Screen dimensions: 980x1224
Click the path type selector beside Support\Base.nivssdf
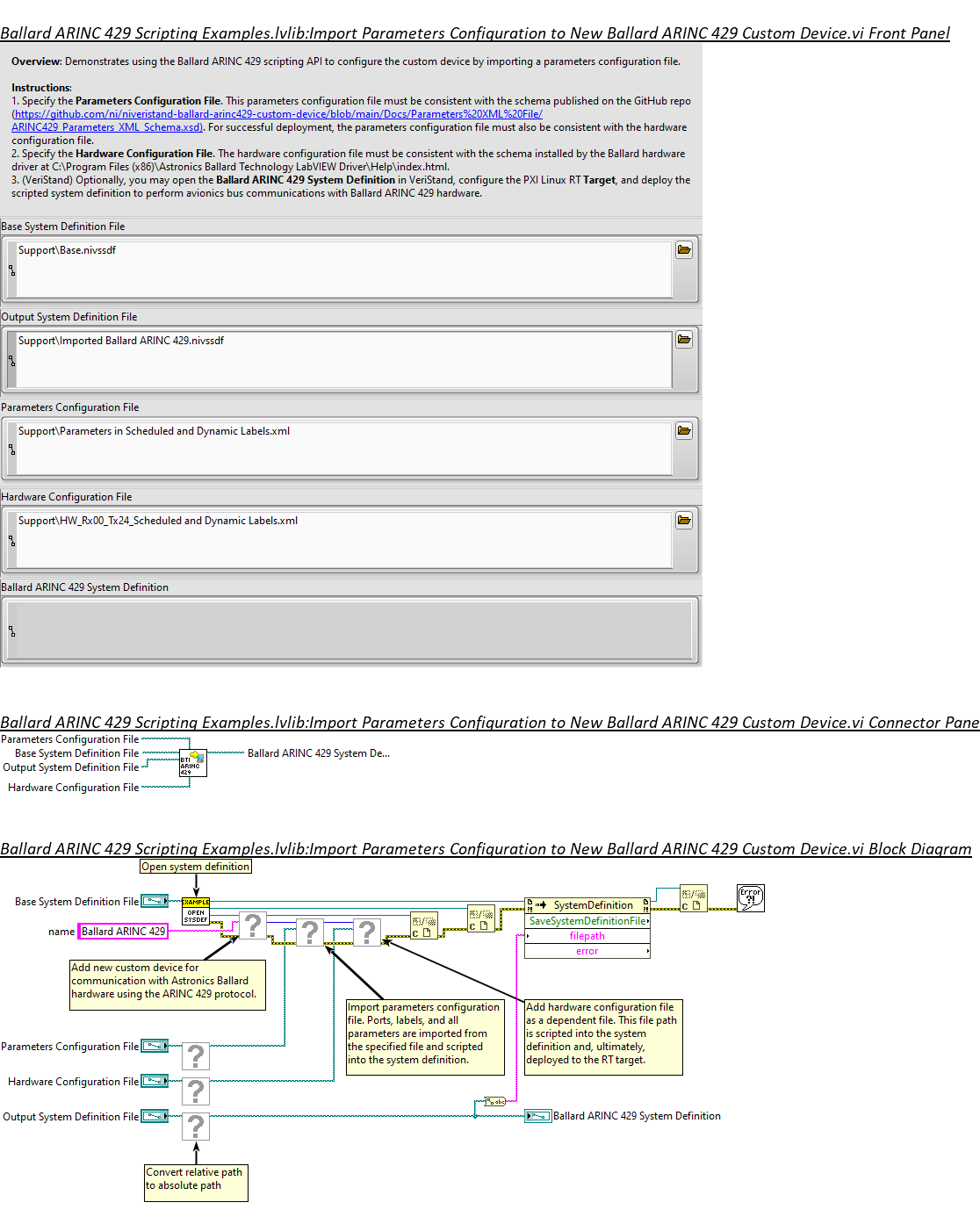12,270
